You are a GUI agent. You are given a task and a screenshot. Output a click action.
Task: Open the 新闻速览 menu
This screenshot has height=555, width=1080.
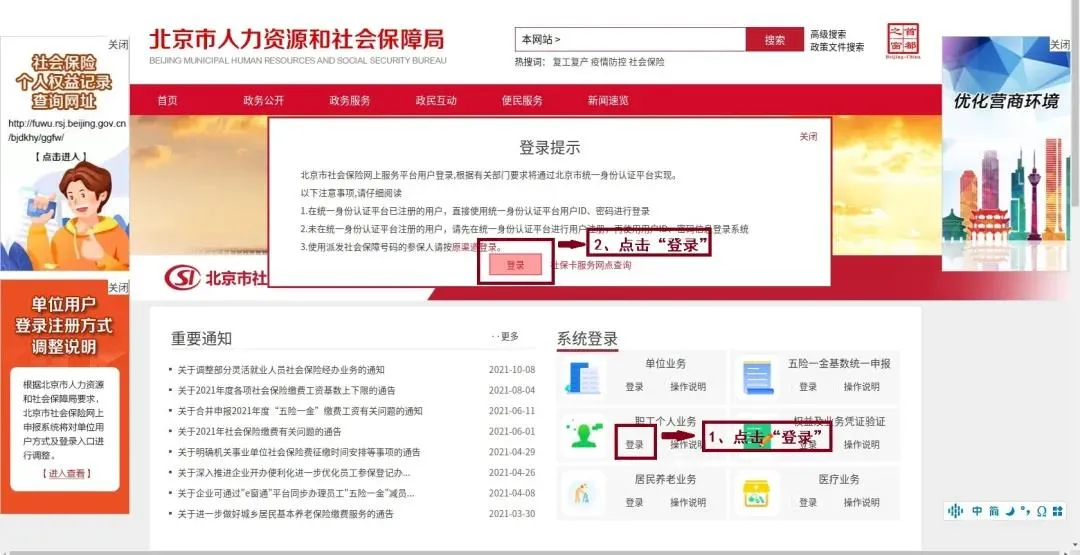pos(608,101)
